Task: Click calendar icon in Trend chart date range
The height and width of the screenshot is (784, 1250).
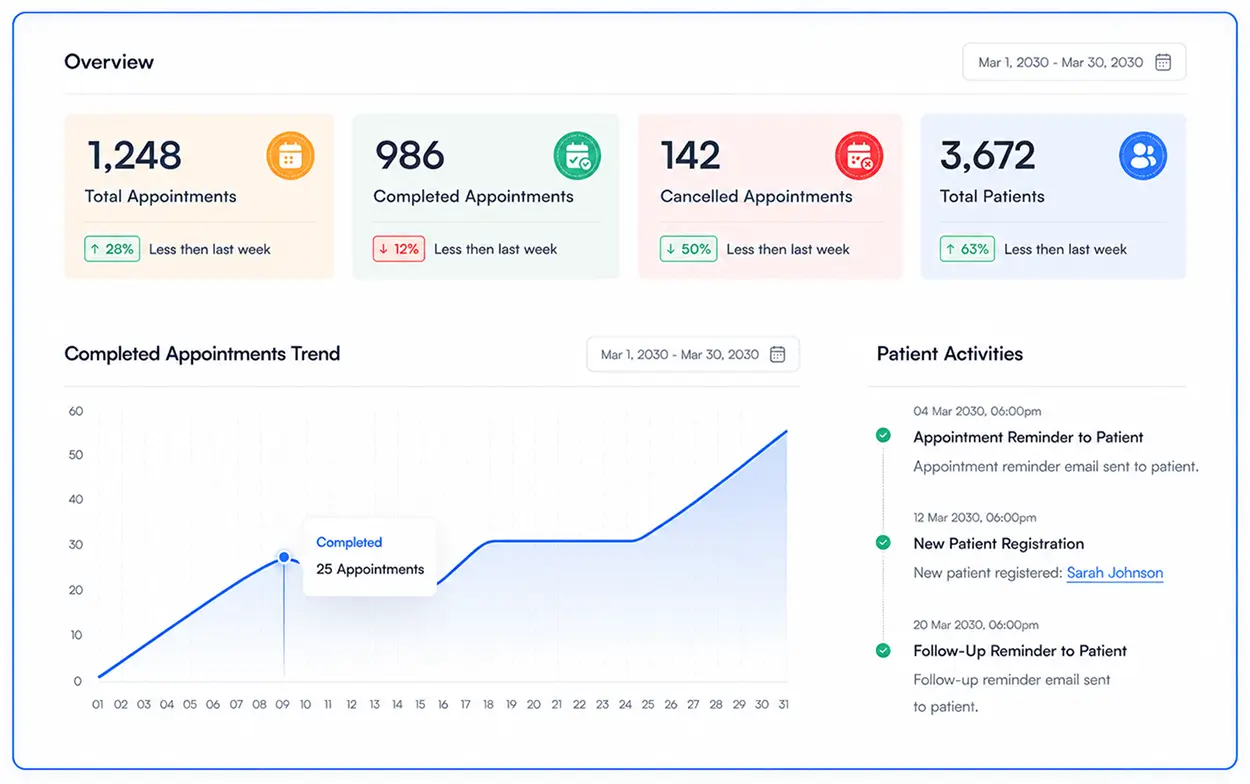Action: [777, 354]
